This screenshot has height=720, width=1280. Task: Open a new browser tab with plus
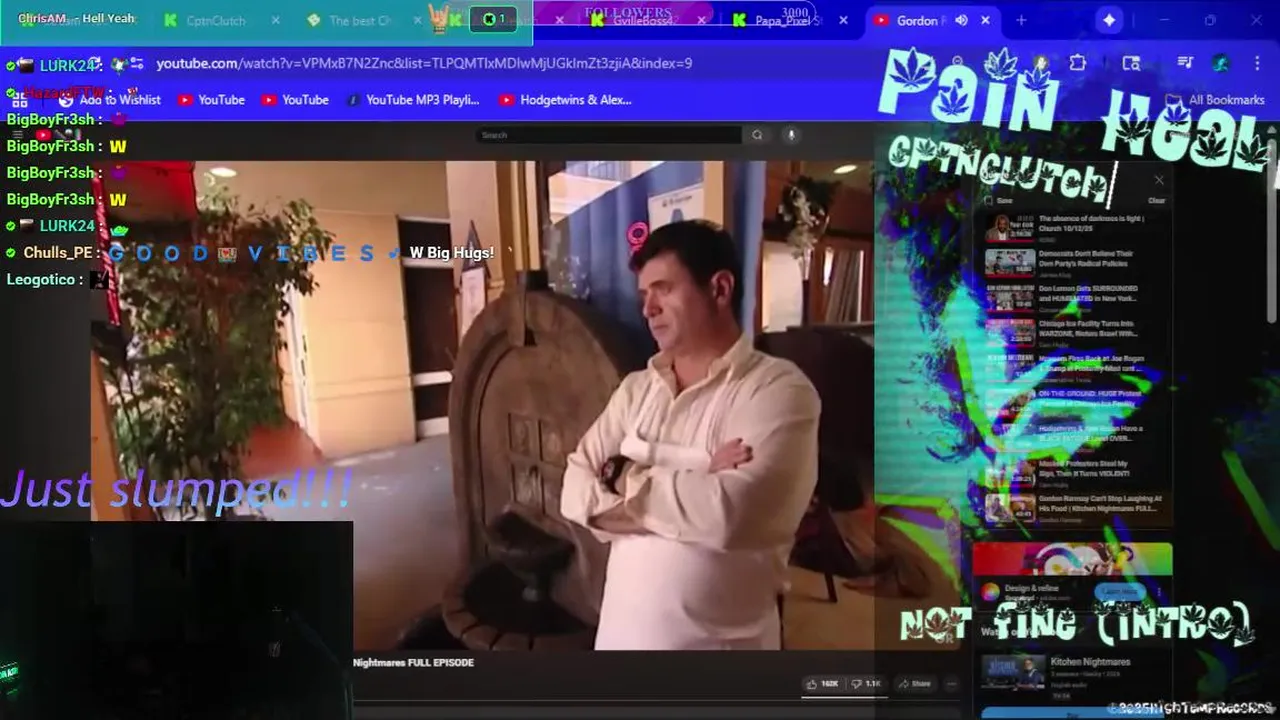point(1021,20)
